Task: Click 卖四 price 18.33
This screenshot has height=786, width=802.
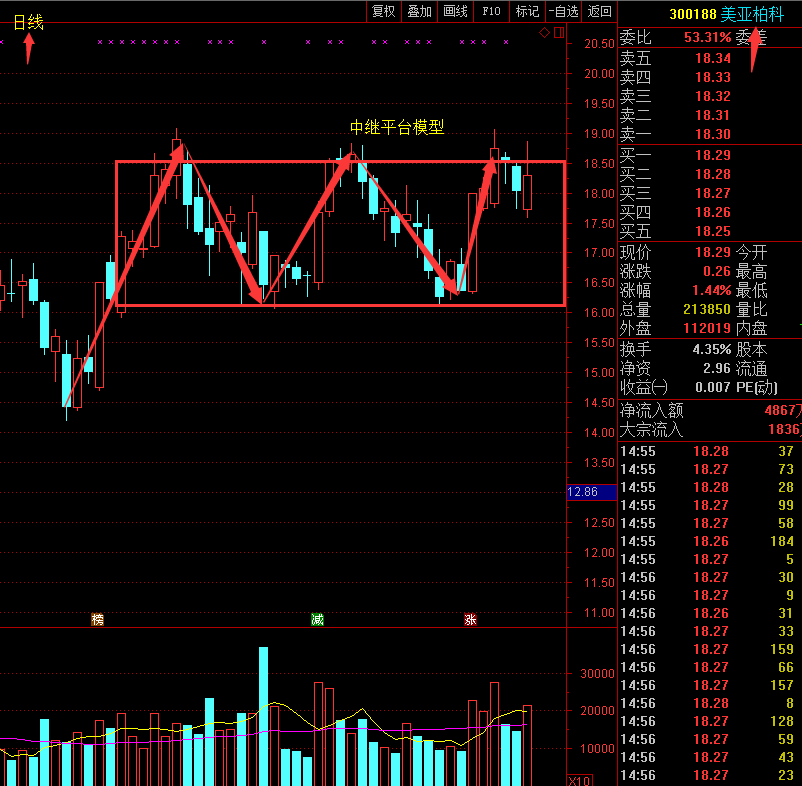Action: click(x=713, y=77)
